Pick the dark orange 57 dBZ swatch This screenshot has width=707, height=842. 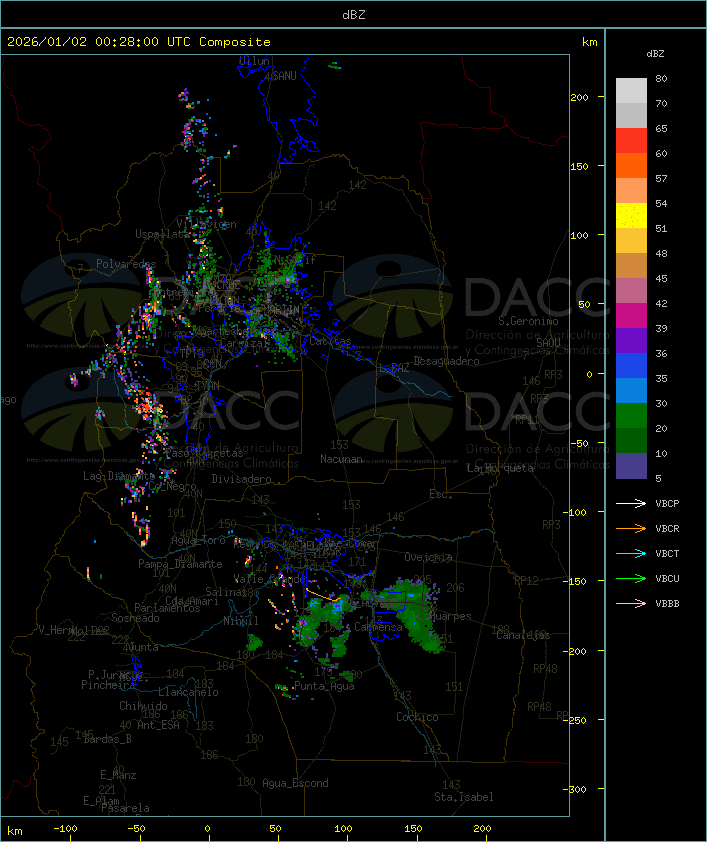(631, 165)
